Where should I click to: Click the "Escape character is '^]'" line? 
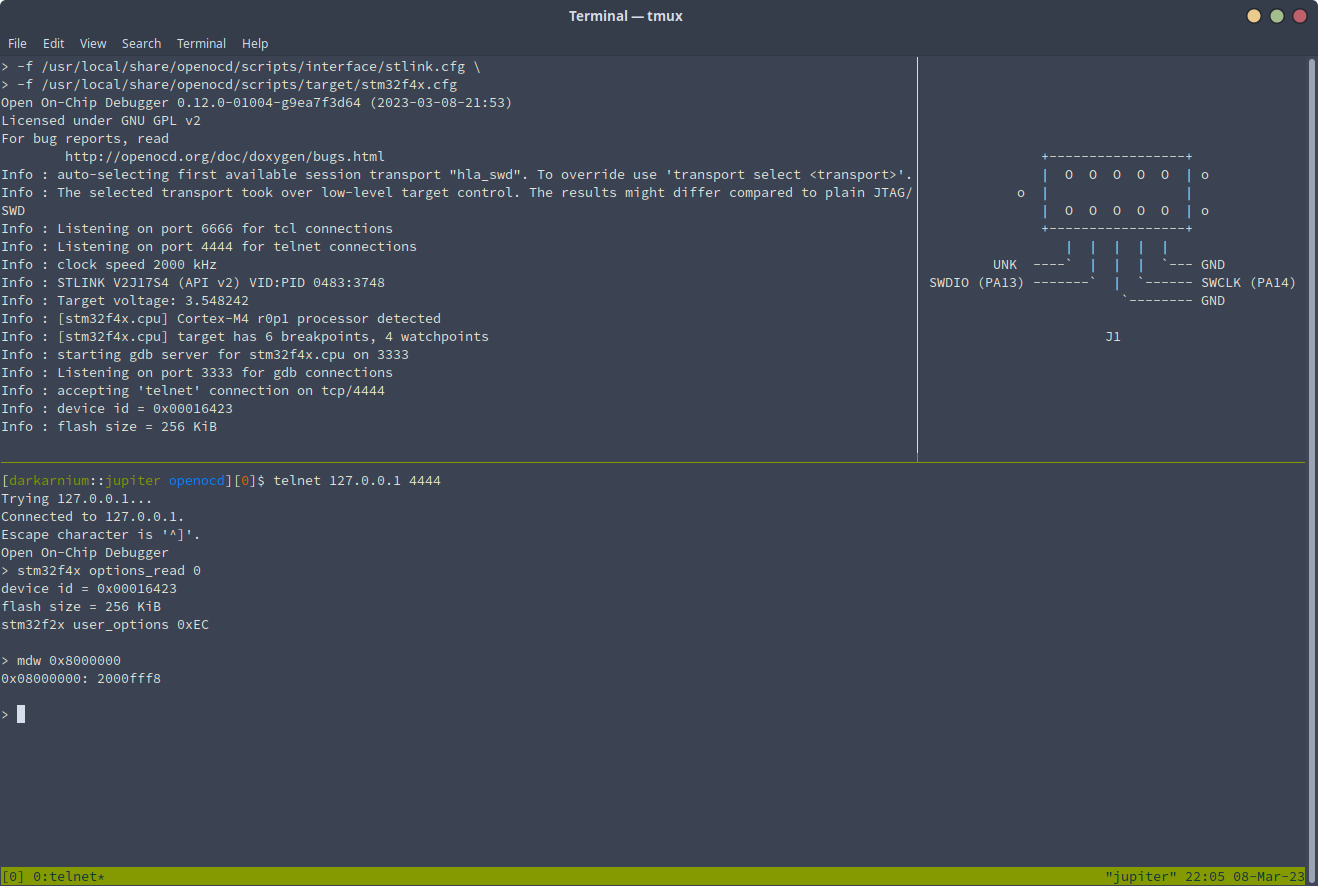(x=101, y=535)
